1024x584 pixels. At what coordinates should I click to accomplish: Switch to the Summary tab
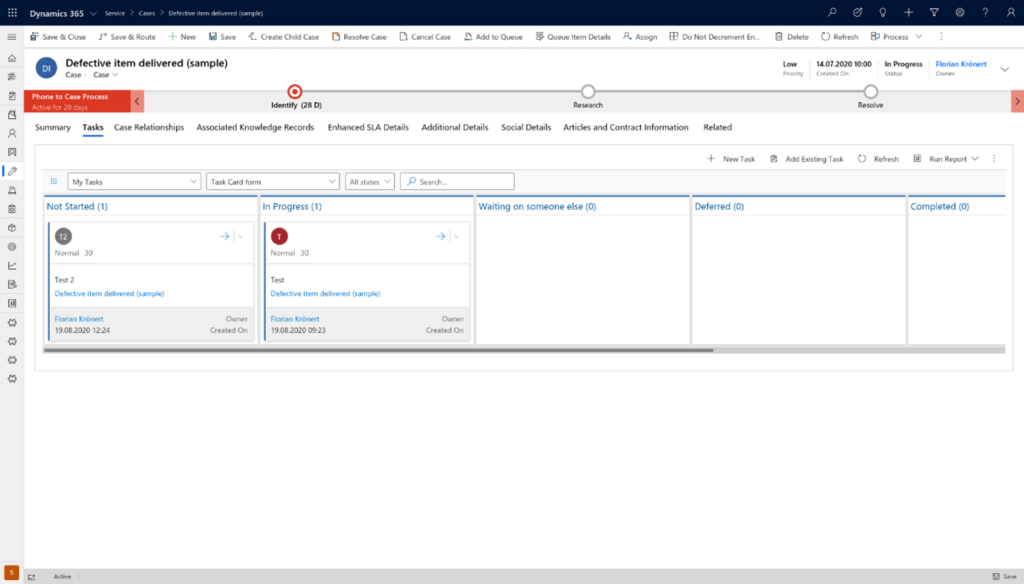(52, 127)
